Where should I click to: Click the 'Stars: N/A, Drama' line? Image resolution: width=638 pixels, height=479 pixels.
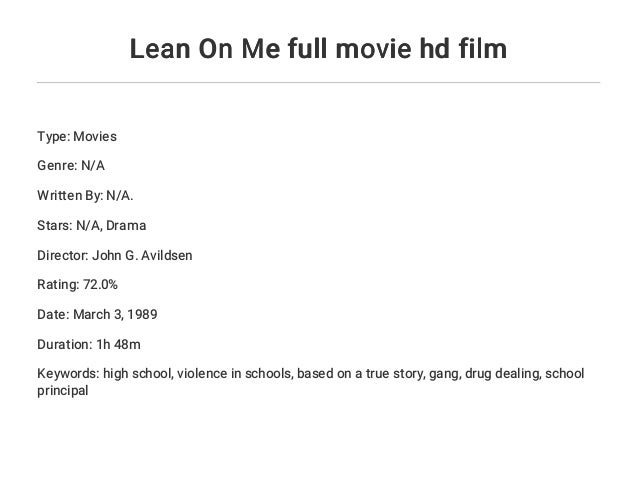pyautogui.click(x=91, y=226)
